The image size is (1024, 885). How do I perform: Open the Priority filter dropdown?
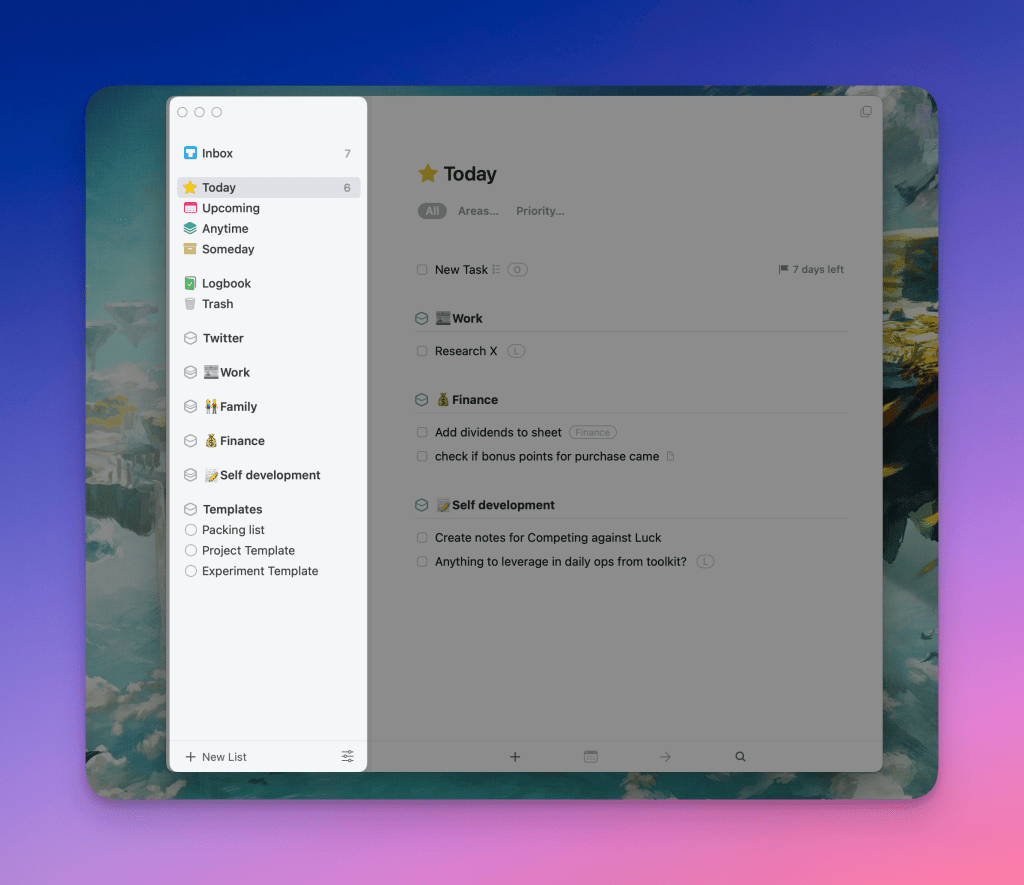(540, 211)
